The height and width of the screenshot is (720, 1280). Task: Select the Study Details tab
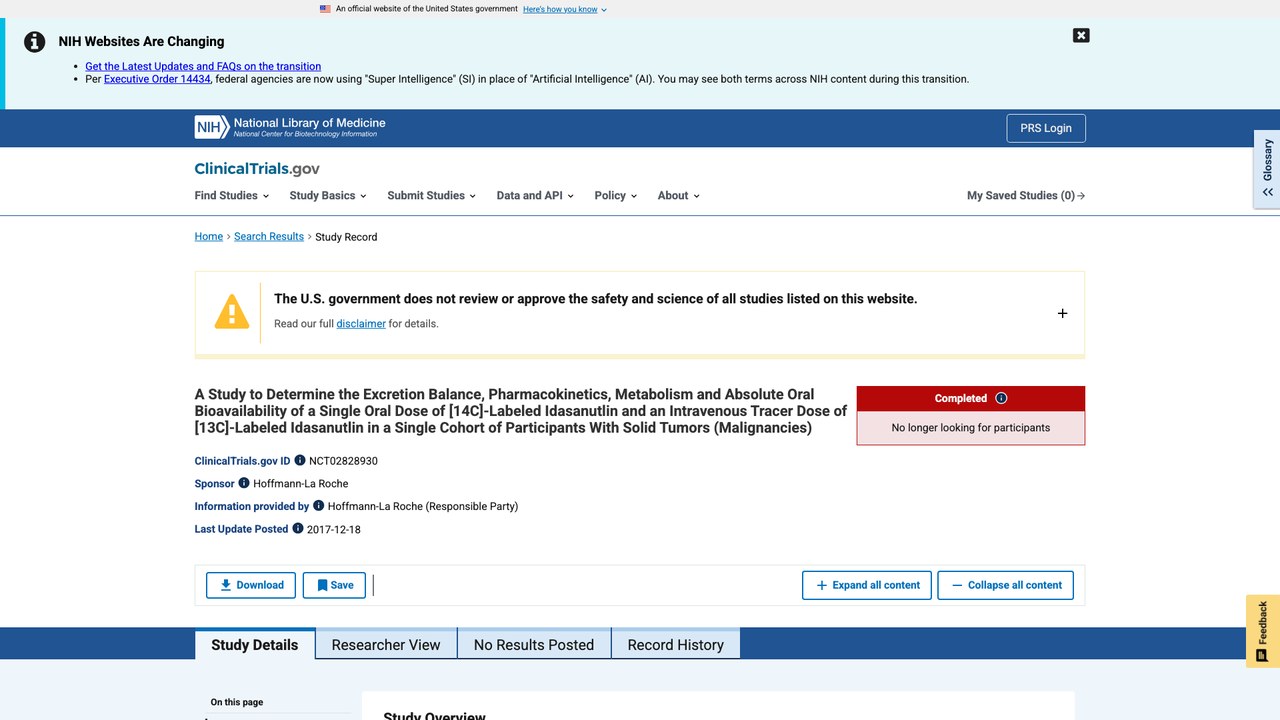pyautogui.click(x=255, y=645)
